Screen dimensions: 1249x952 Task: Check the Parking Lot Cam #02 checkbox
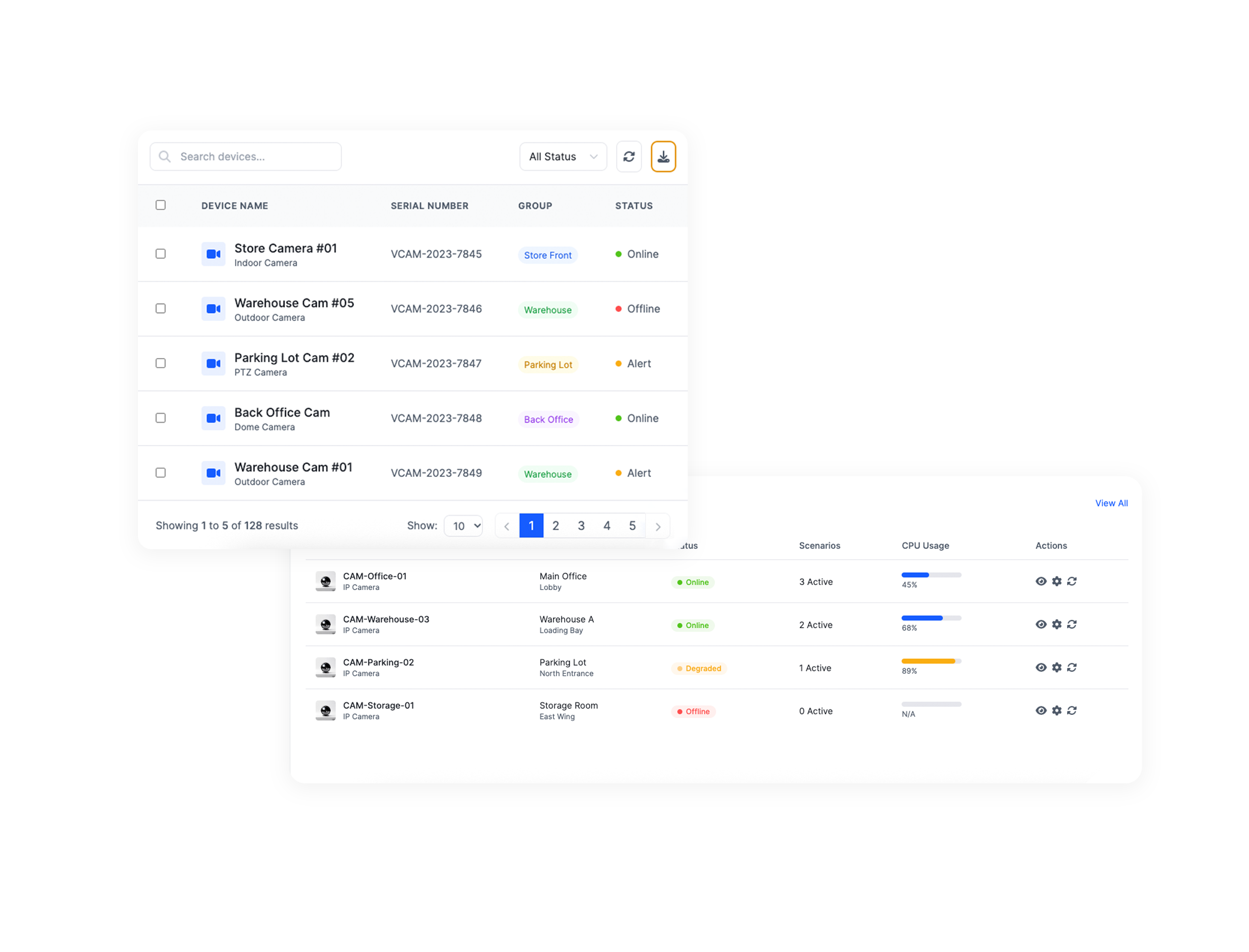pos(161,363)
